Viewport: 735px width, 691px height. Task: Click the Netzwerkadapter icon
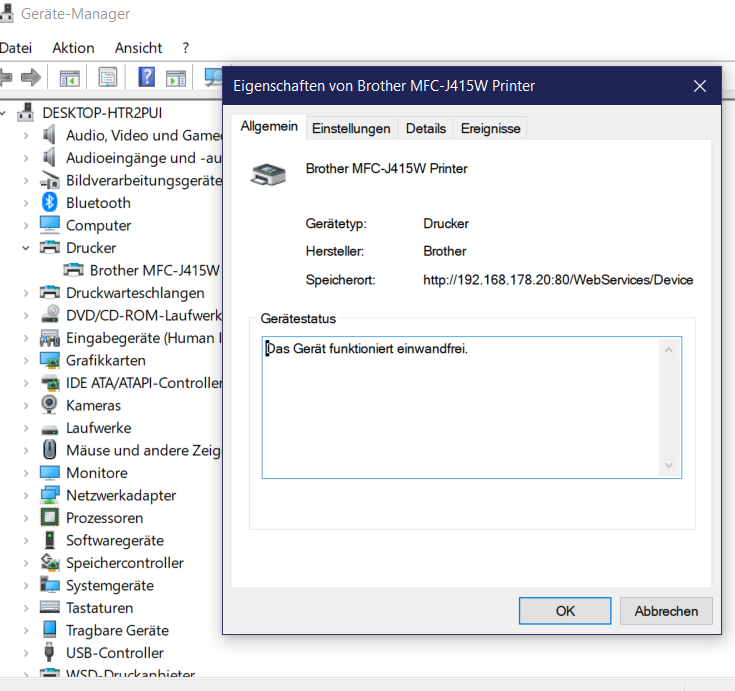click(50, 495)
